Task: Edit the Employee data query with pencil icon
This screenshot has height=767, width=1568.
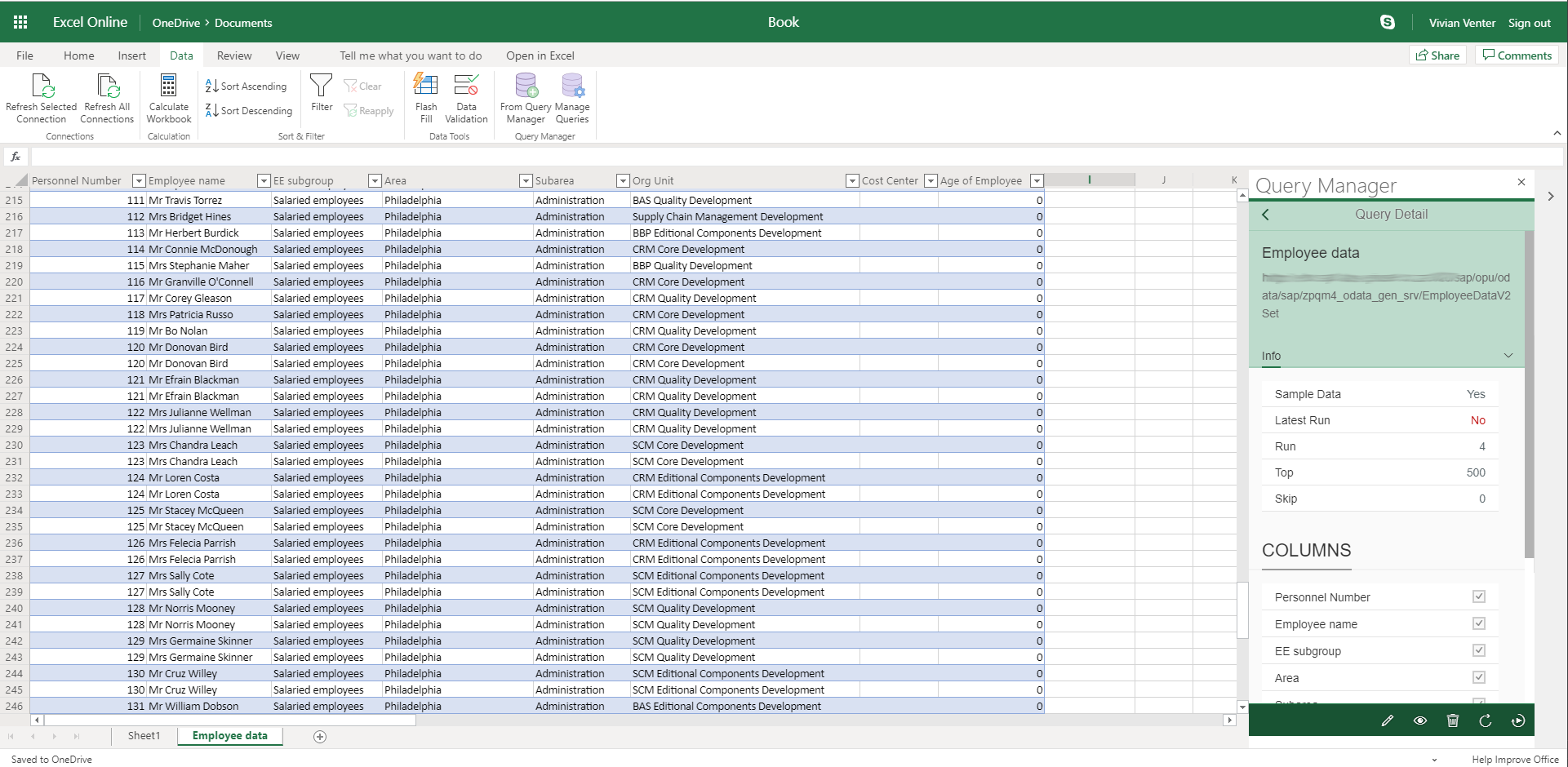Action: (x=1388, y=720)
